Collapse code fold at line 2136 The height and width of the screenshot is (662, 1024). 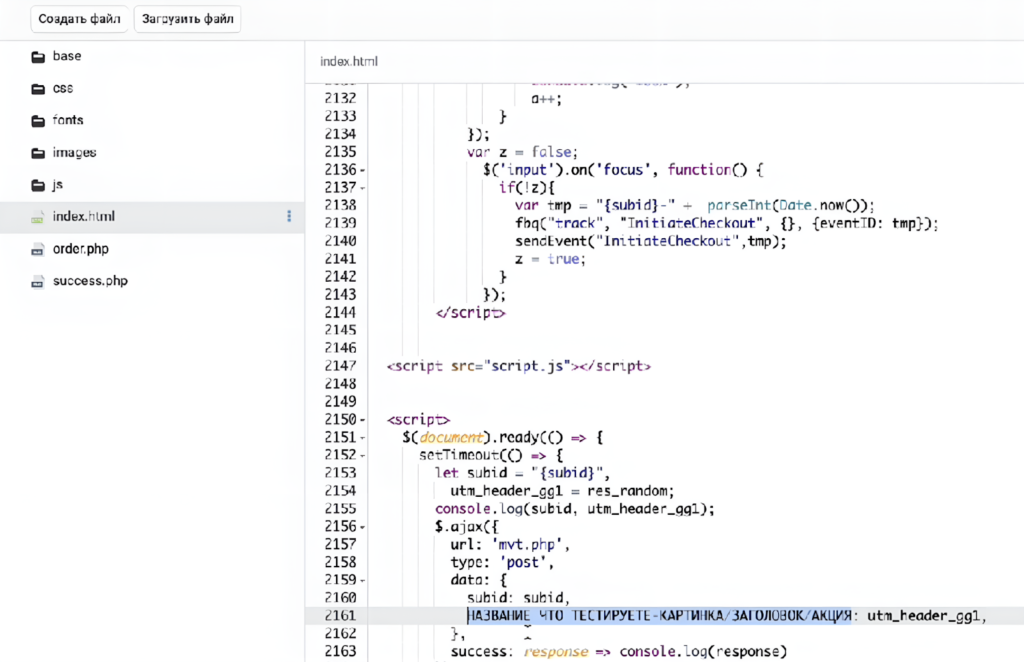point(362,171)
